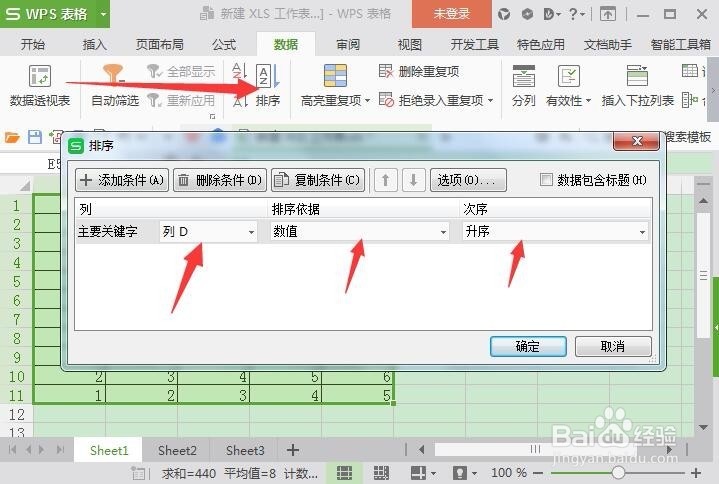
Task: Click the Not Logged In (未登录) button
Action: coord(452,14)
